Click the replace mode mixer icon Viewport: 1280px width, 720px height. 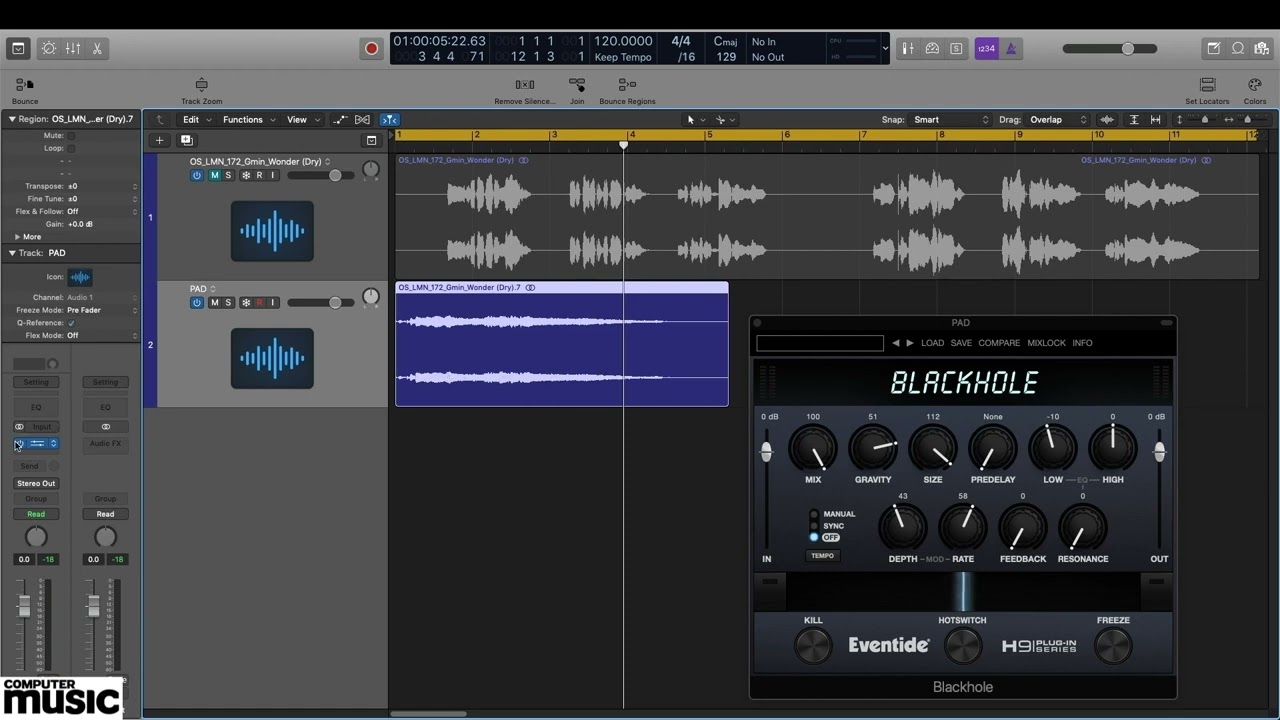coord(908,48)
